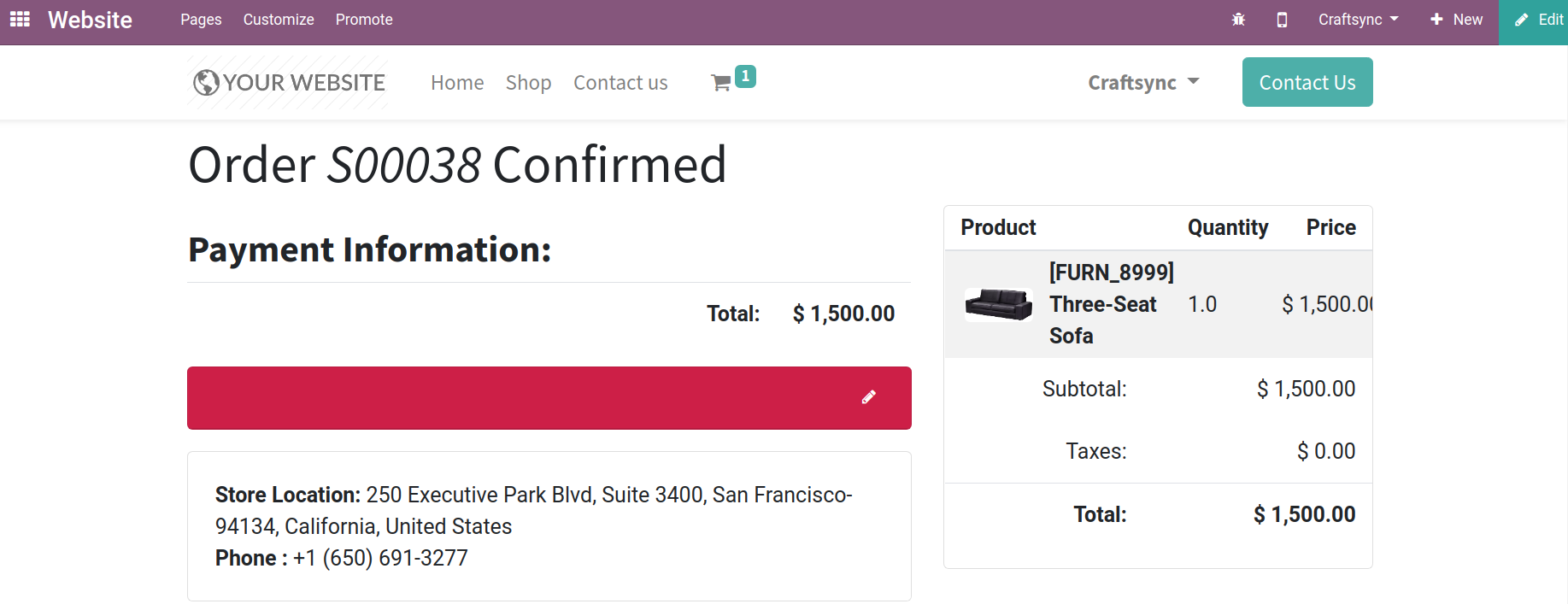Click the [FURN_8999] Three-Seat Sofa product name
The width and height of the screenshot is (1568, 604).
point(1110,304)
